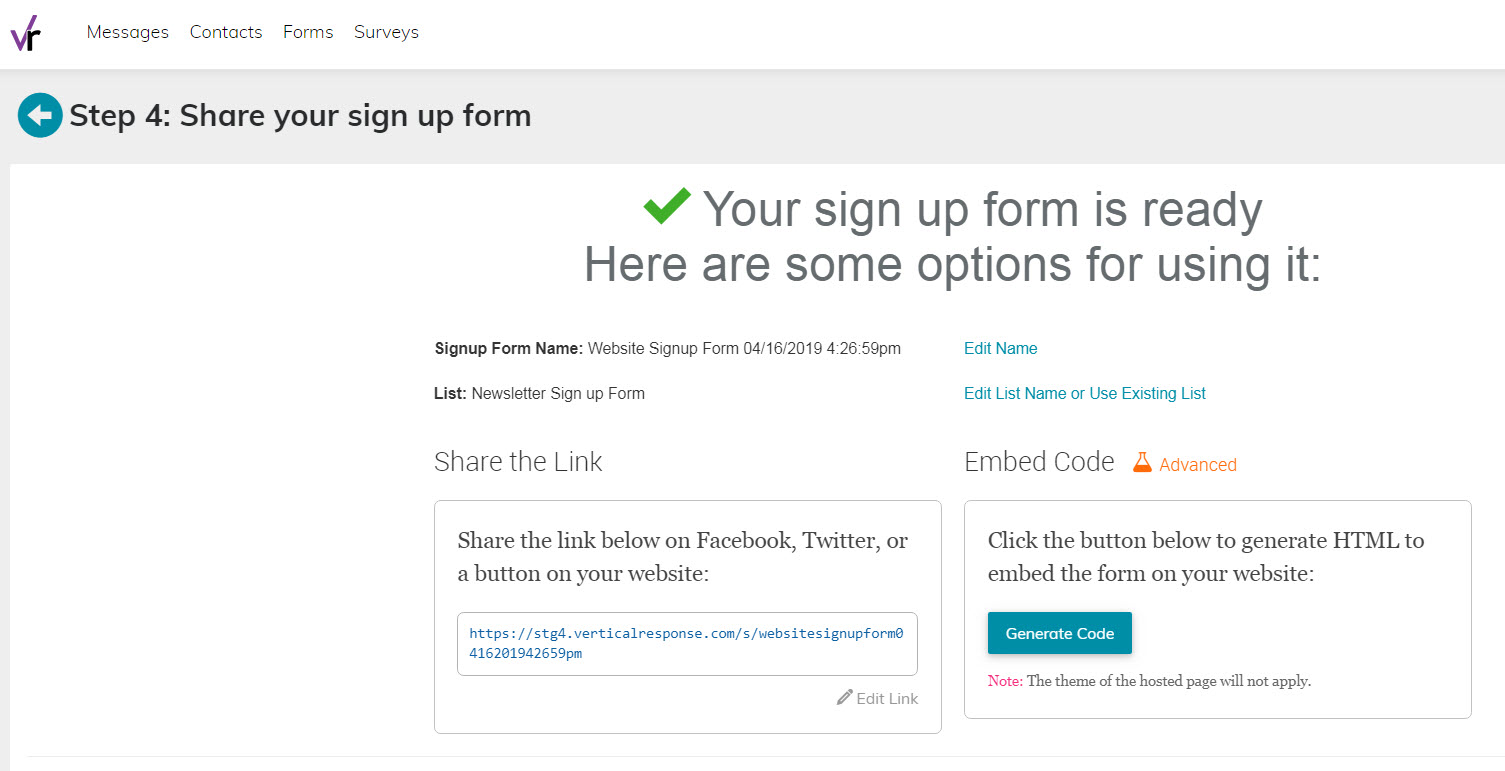Click the Advanced label next to Embed Code
This screenshot has height=771, width=1505.
pyautogui.click(x=1197, y=464)
